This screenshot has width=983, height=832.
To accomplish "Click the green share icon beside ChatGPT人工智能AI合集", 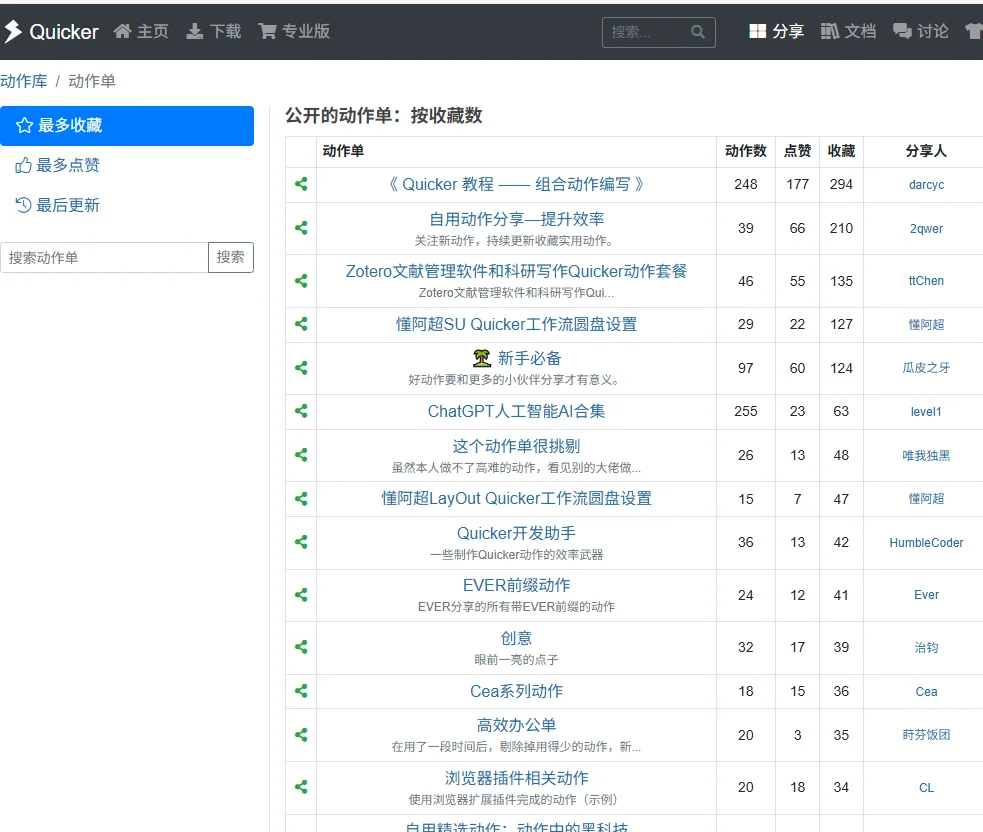I will 300,411.
